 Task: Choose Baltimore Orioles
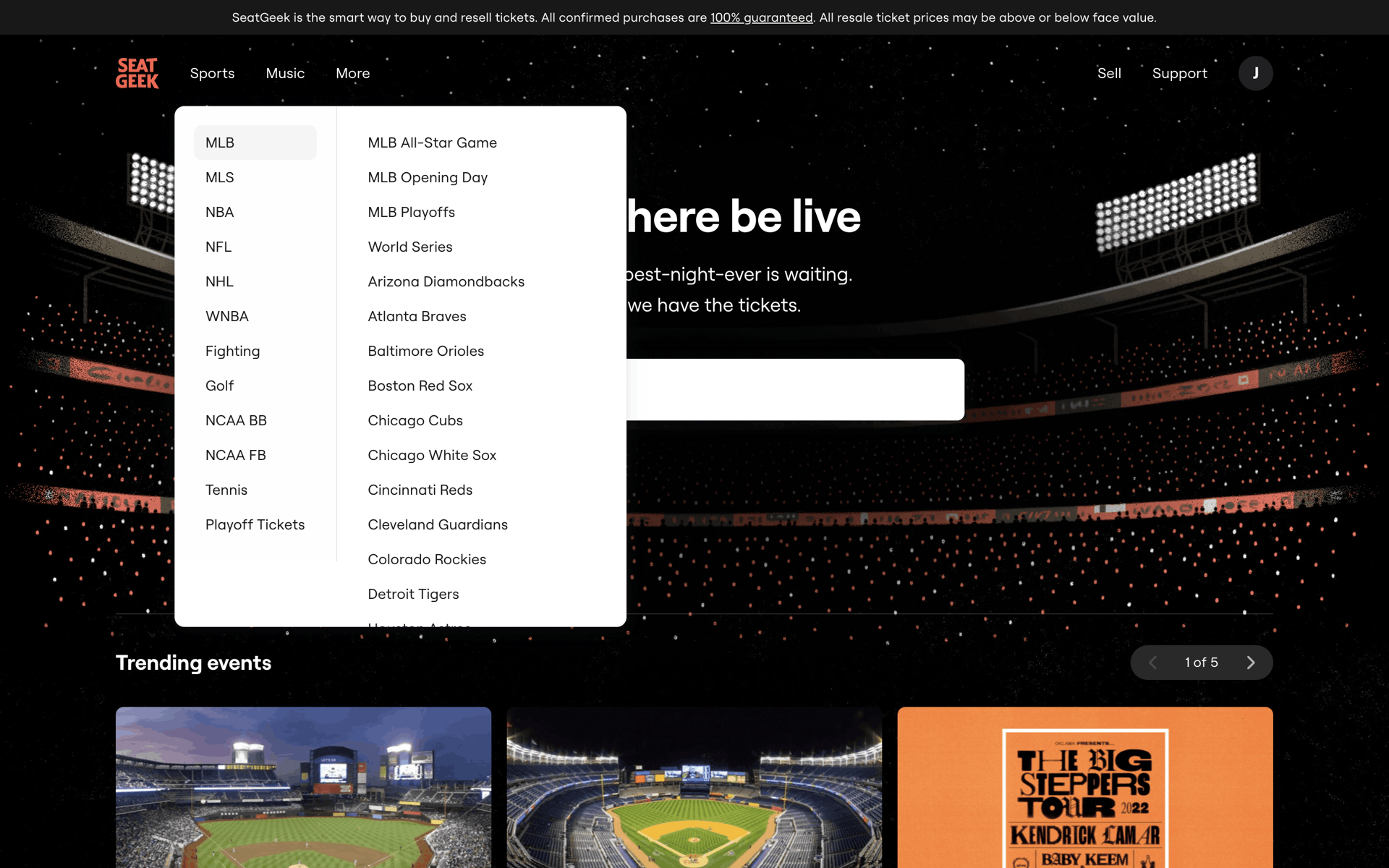tap(425, 351)
